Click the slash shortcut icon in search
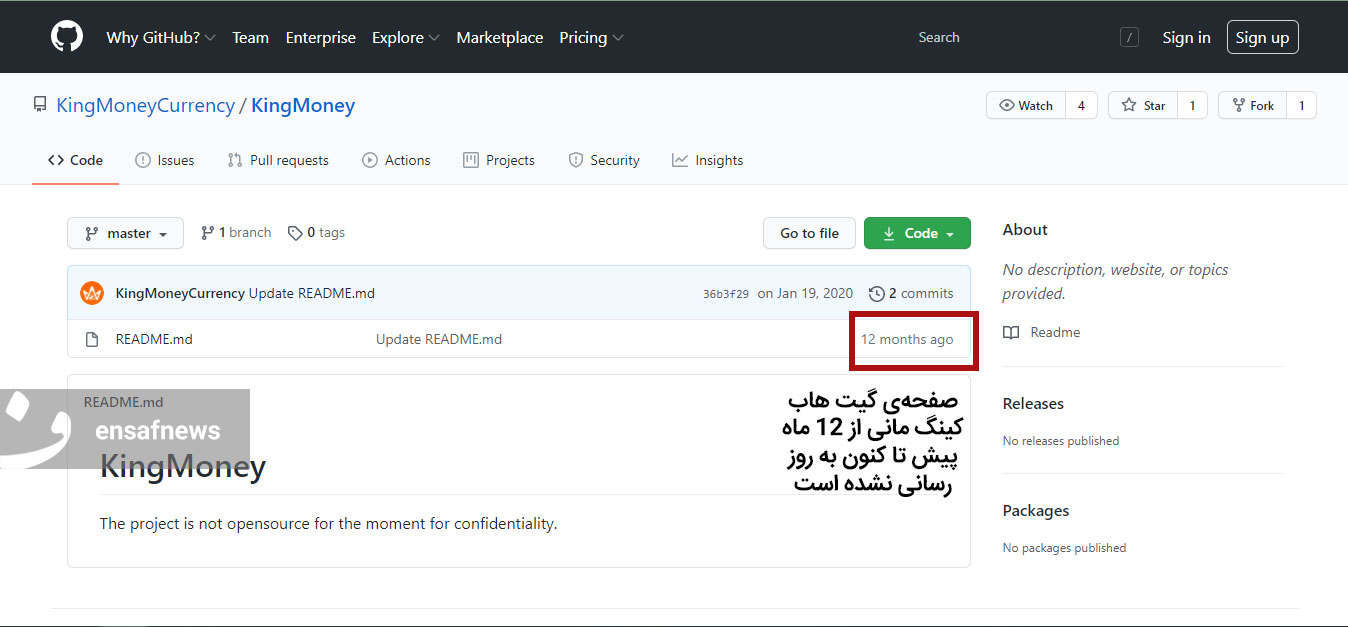This screenshot has height=627, width=1348. pos(1129,38)
